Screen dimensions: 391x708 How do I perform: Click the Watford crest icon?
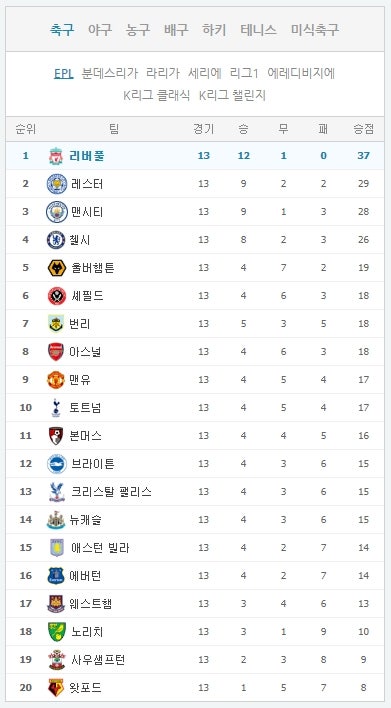pos(56,688)
